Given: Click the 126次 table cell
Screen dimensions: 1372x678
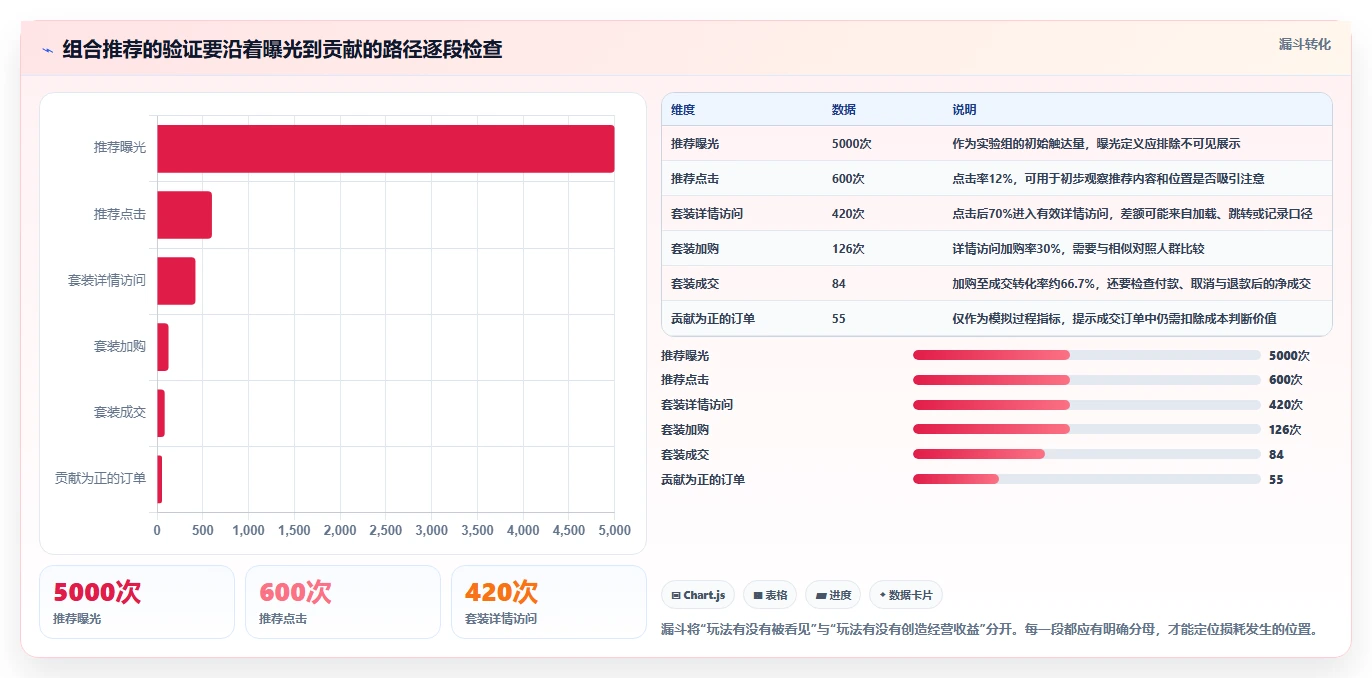Looking at the screenshot, I should tap(883, 249).
